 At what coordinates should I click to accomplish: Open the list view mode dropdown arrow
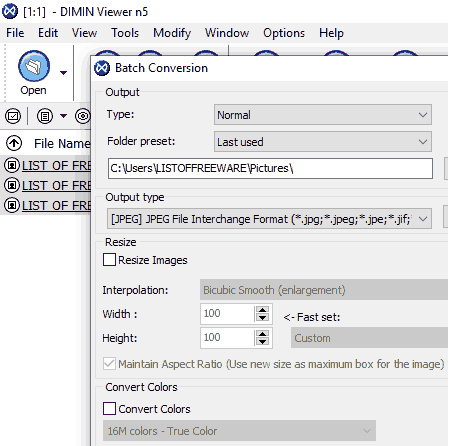[63, 116]
